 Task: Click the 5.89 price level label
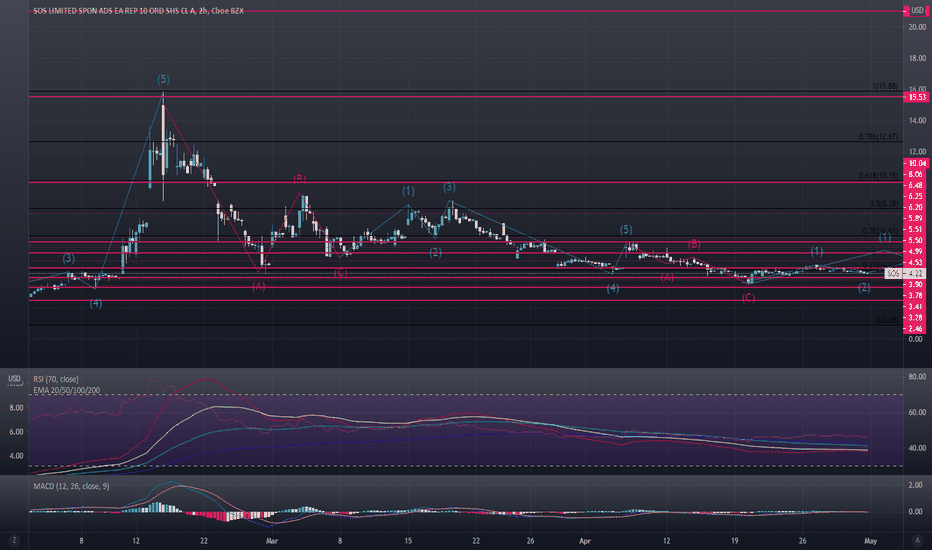click(x=915, y=218)
